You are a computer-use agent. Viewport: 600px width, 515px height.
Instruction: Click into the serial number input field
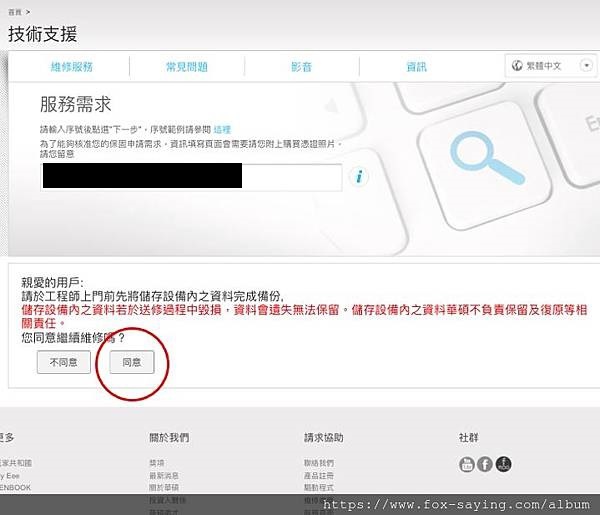click(191, 177)
